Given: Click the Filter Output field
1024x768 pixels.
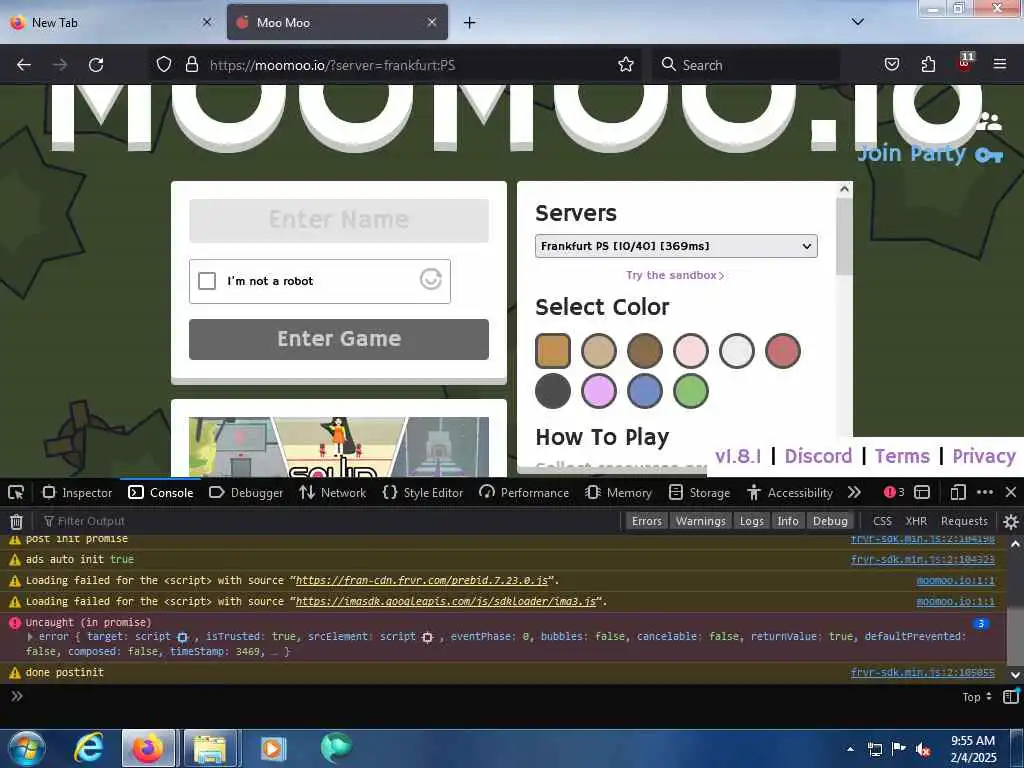Looking at the screenshot, I should click(x=327, y=521).
